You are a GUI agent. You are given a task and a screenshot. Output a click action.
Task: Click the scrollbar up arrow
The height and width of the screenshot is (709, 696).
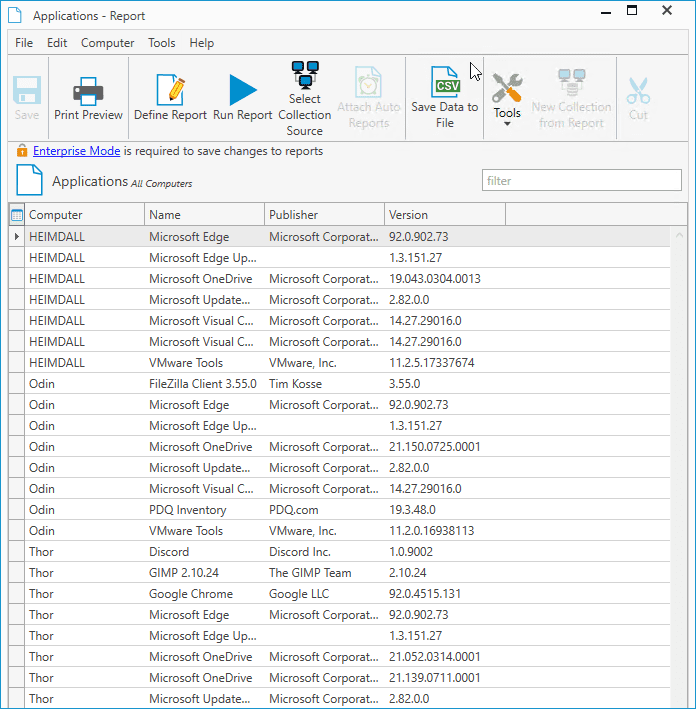point(679,235)
